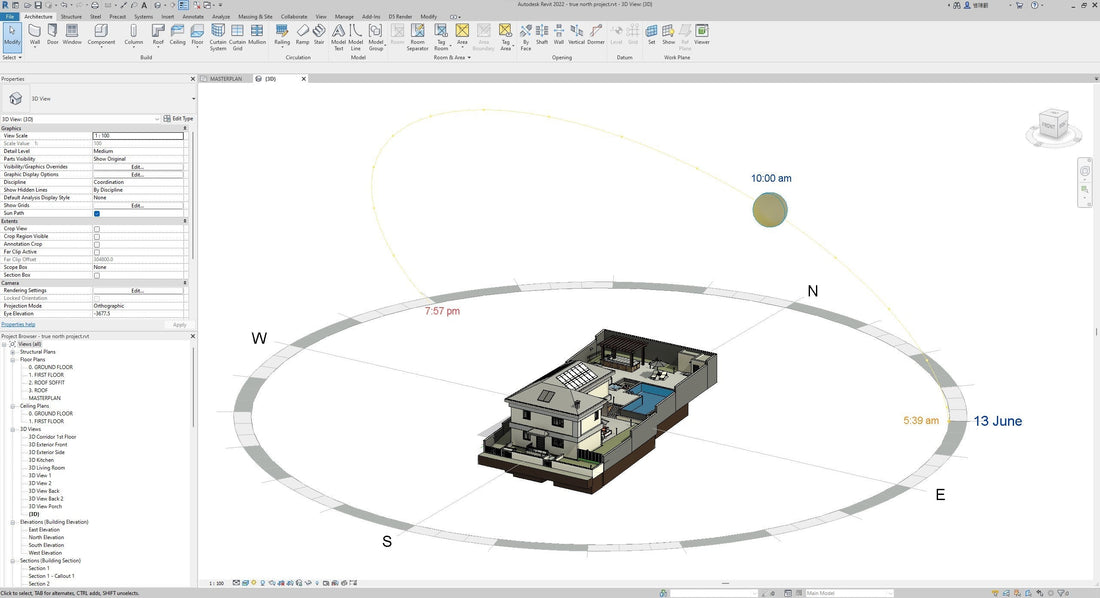Click Edit for Visibility/Graphics Overrides

[137, 167]
